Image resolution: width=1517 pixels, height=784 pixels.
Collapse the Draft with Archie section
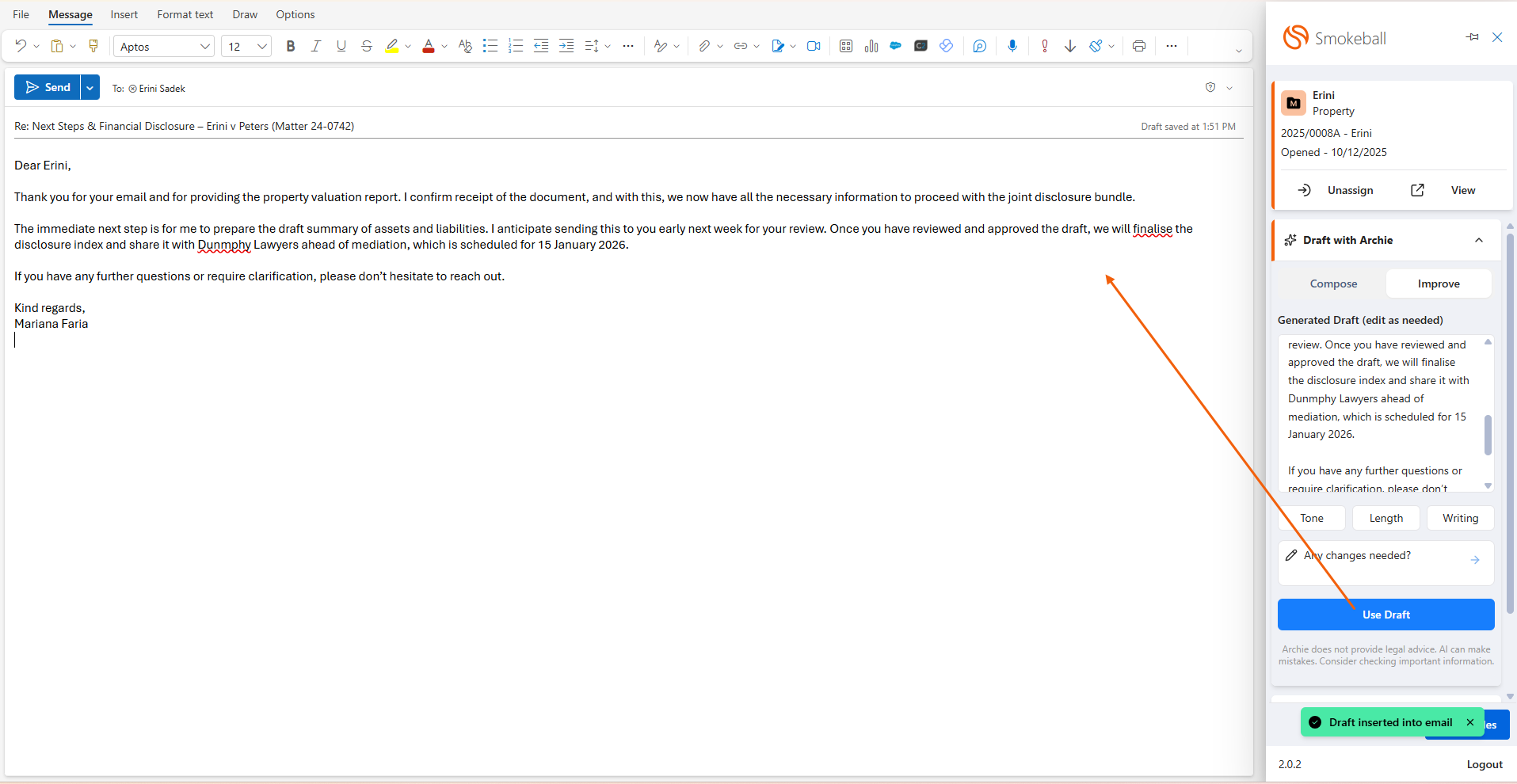point(1478,240)
